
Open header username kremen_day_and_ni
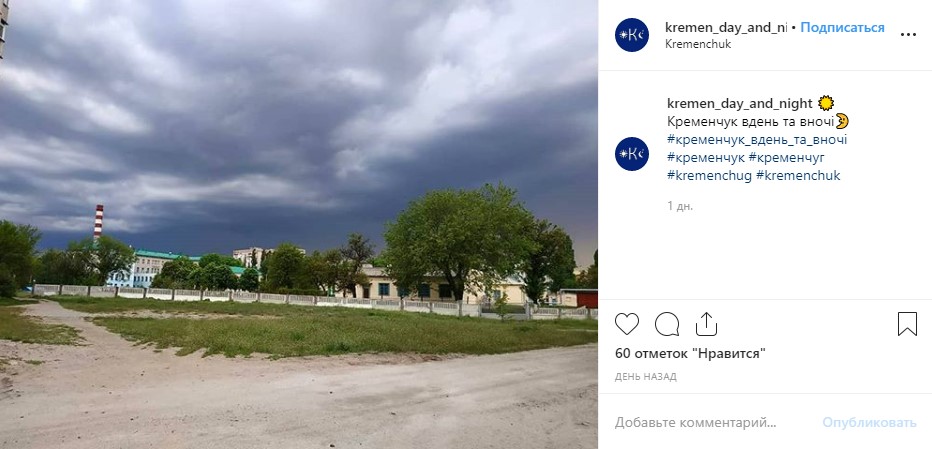[x=726, y=27]
